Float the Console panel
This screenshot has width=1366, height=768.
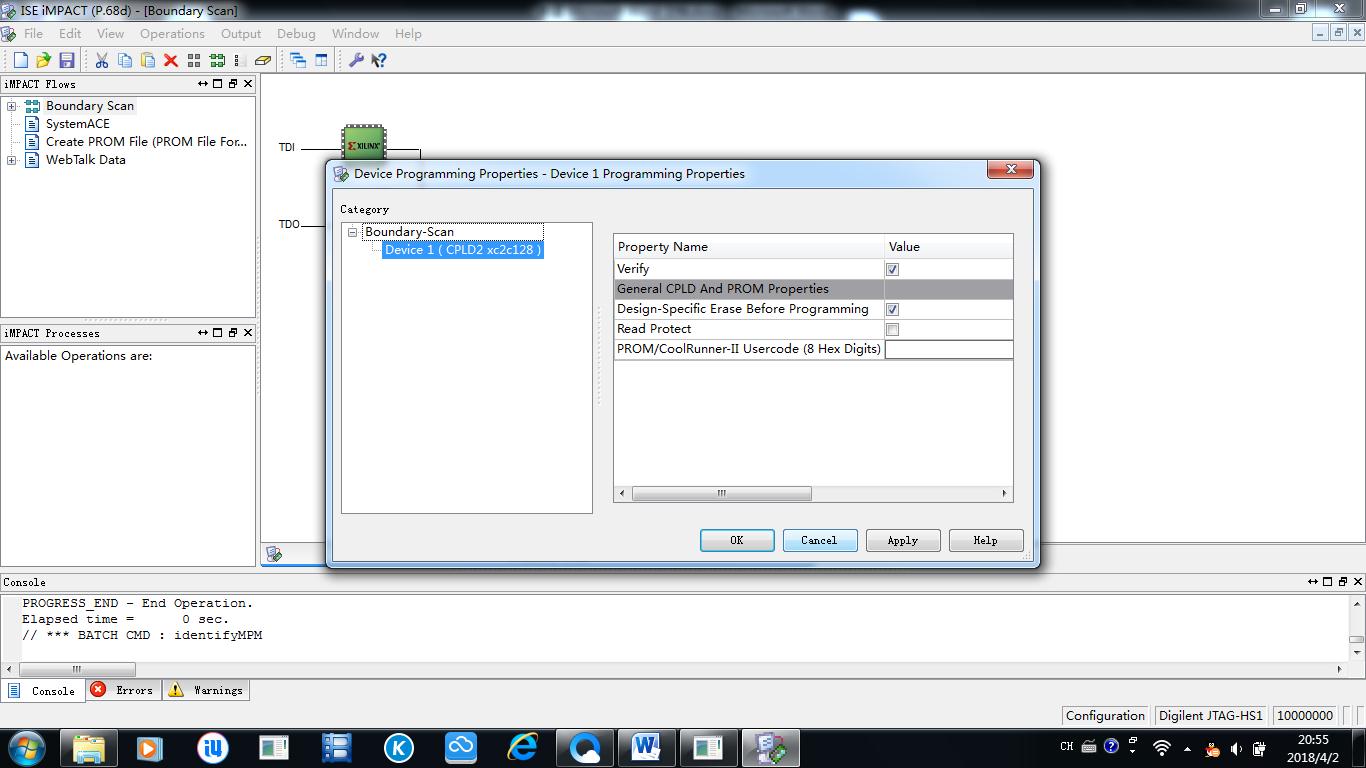1342,581
